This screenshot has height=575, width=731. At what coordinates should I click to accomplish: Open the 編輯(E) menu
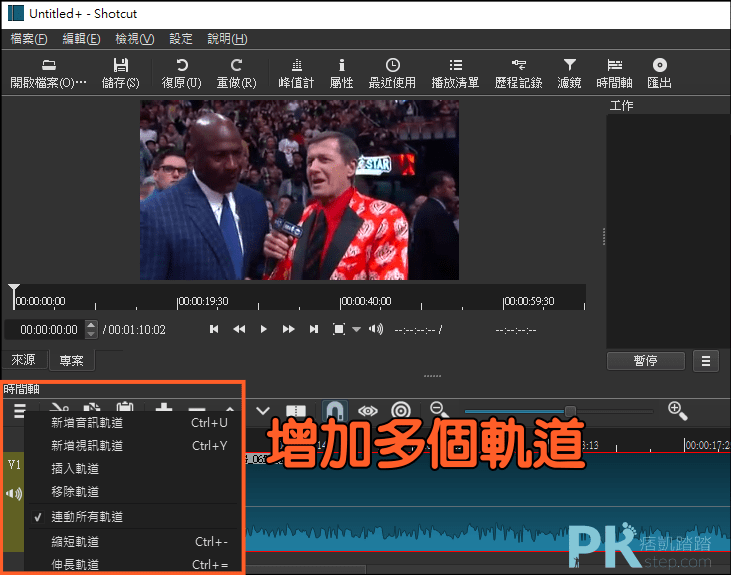pos(81,39)
